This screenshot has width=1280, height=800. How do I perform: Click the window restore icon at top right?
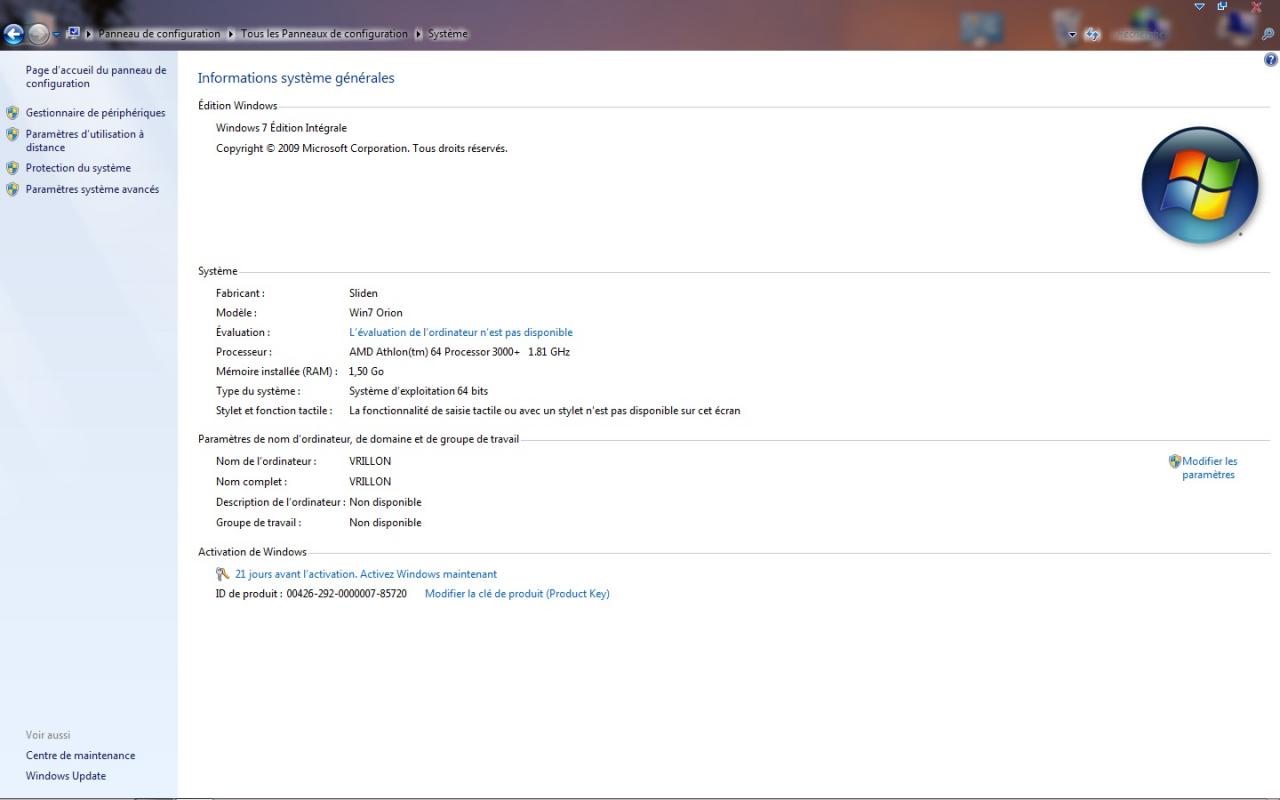tap(1222, 6)
